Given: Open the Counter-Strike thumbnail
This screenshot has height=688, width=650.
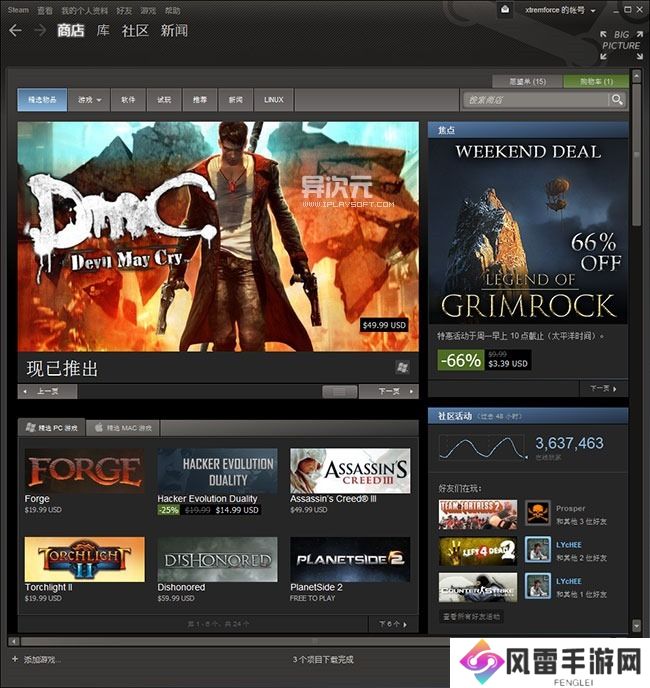Looking at the screenshot, I should pos(478,587).
